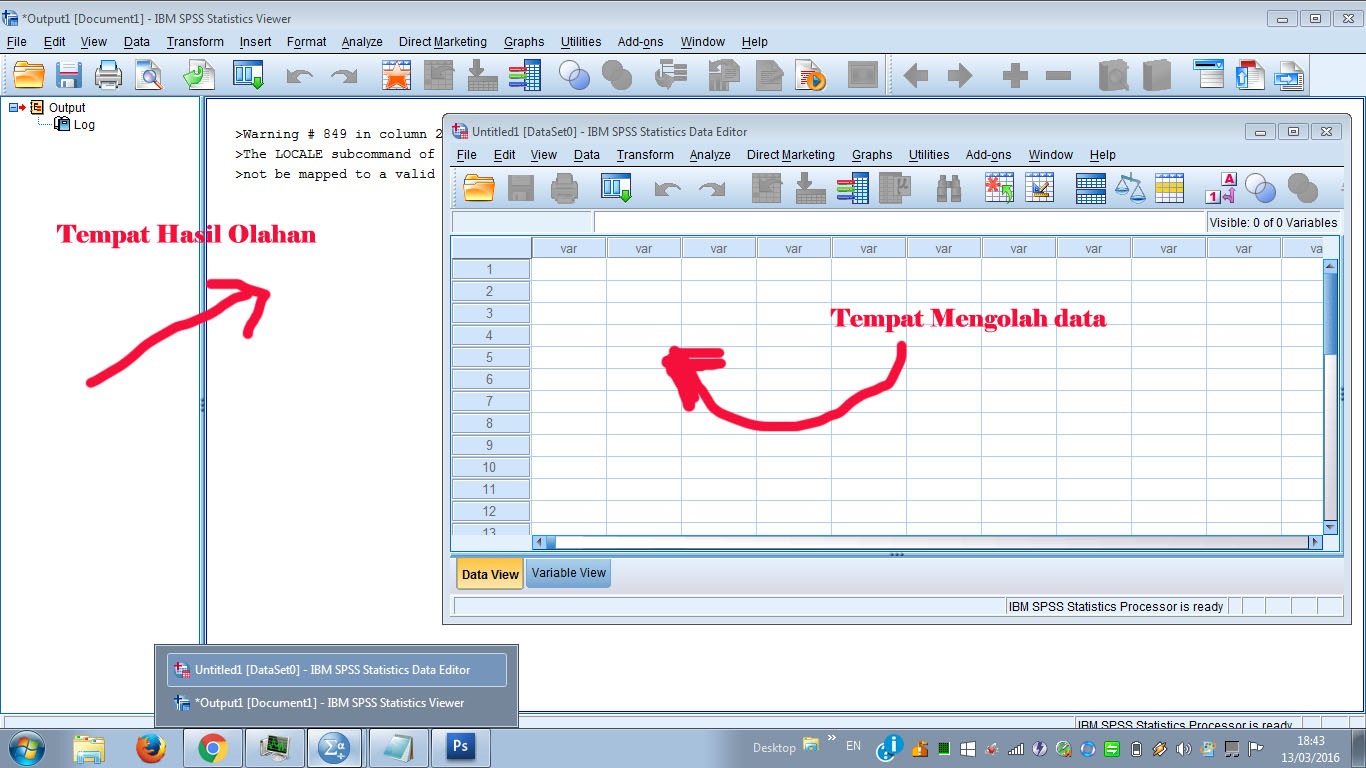Click Find binoculars icon in Data Editor
The image size is (1366, 768).
coord(949,187)
